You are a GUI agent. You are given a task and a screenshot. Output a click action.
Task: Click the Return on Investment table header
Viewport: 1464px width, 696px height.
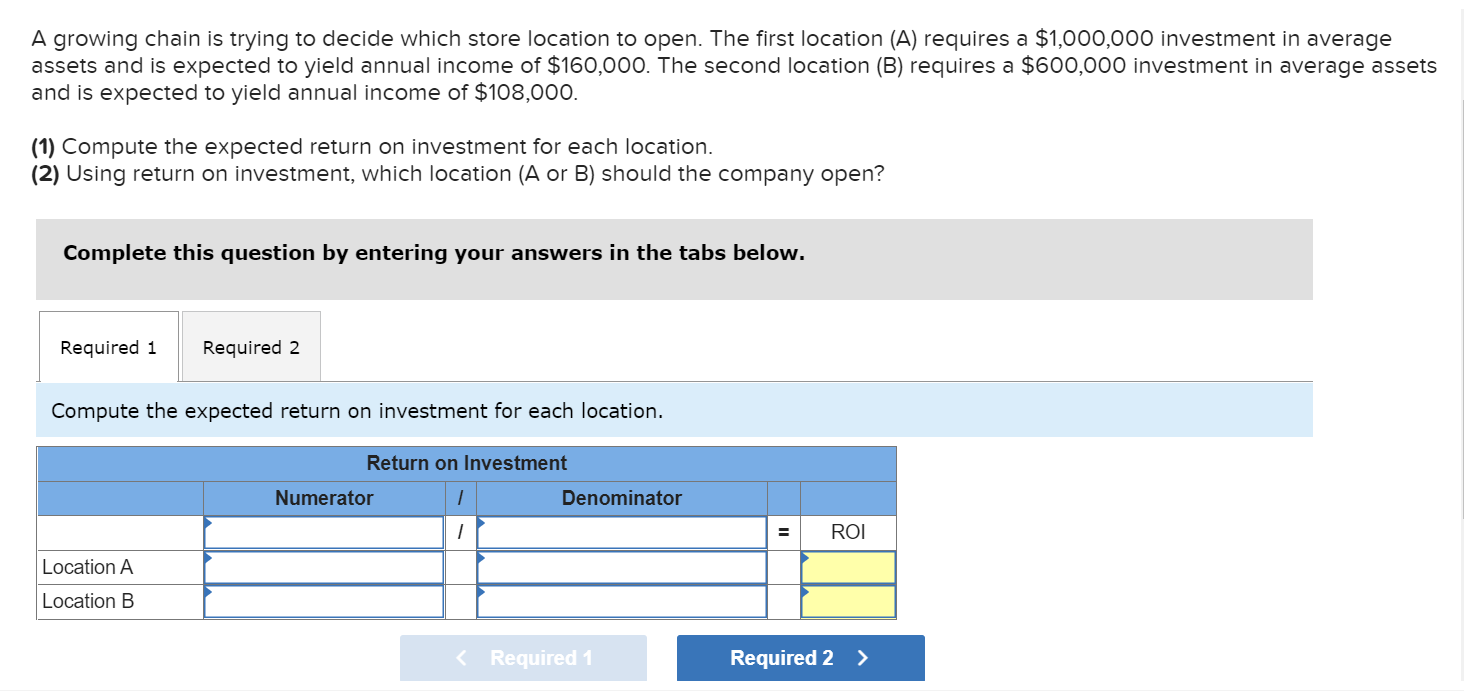(x=466, y=463)
